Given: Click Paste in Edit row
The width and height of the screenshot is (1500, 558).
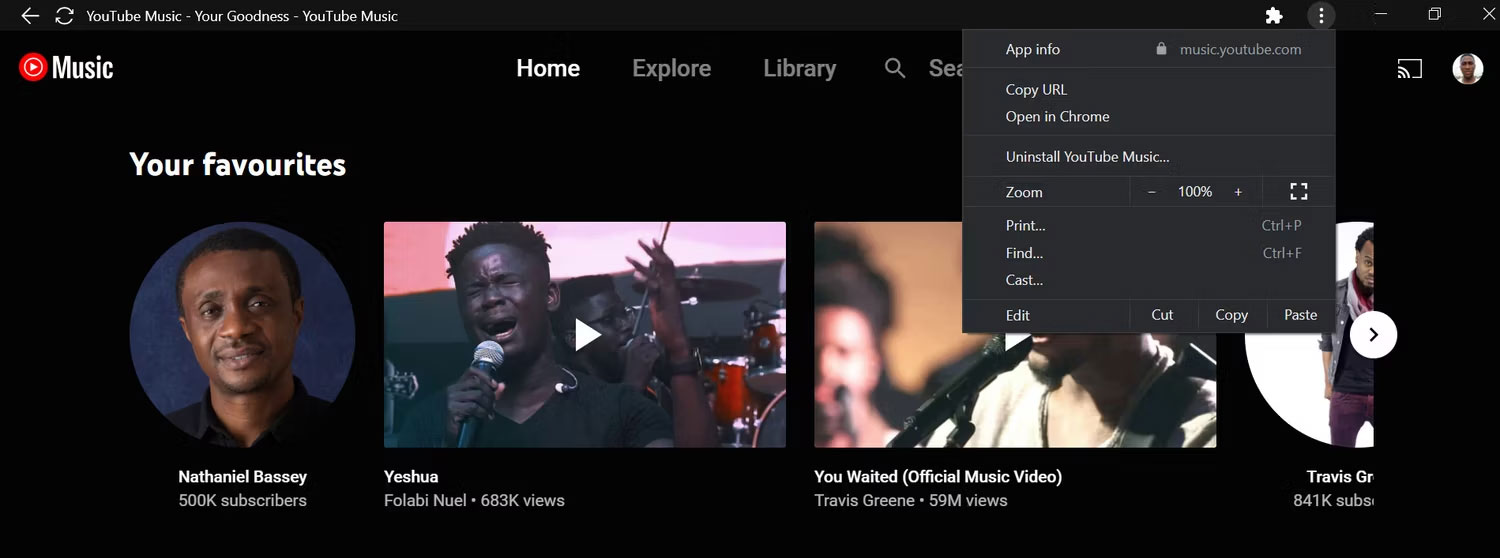Looking at the screenshot, I should tap(1300, 314).
